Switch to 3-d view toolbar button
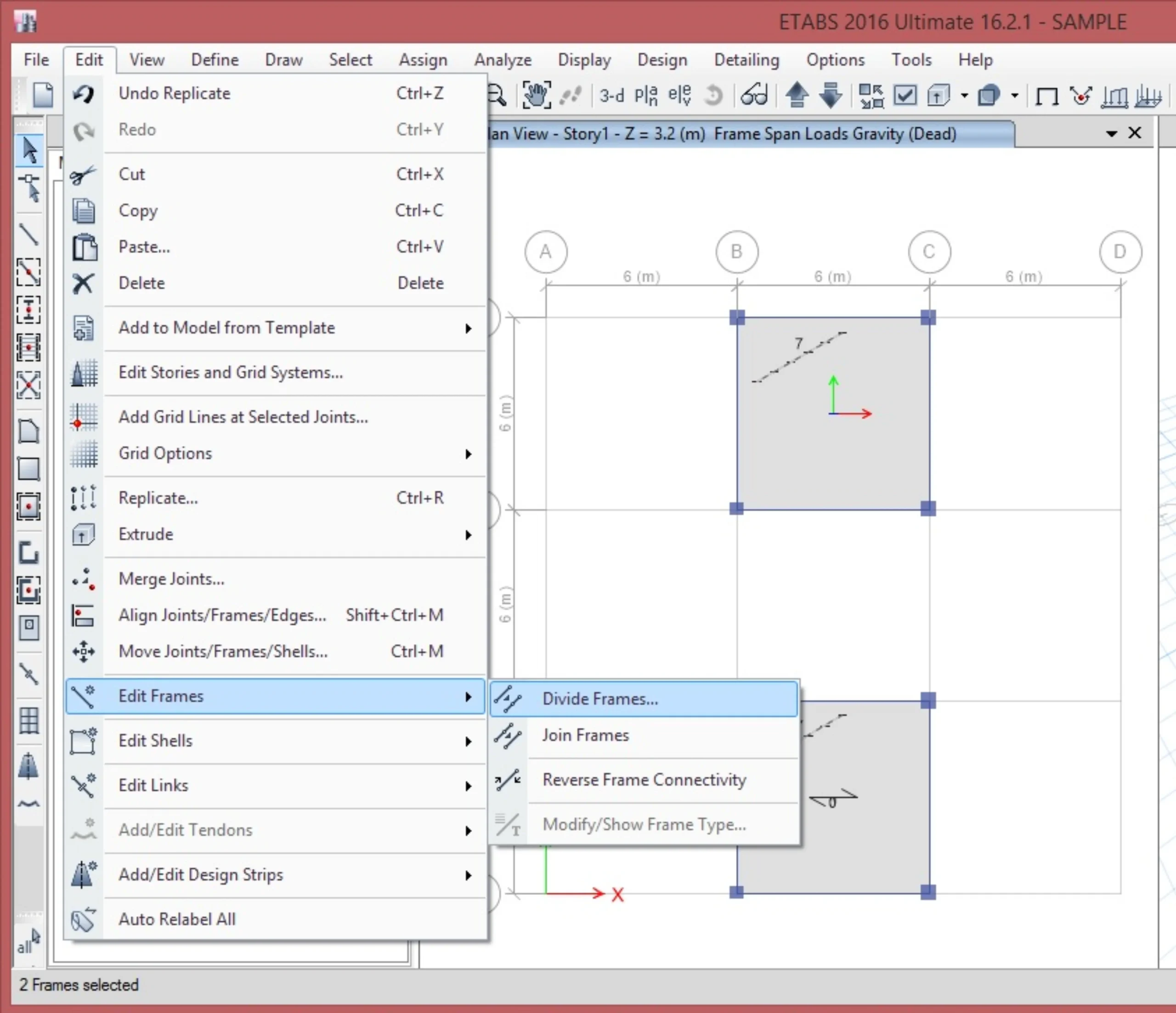Screen dimensions: 1176x1013 [x=611, y=96]
